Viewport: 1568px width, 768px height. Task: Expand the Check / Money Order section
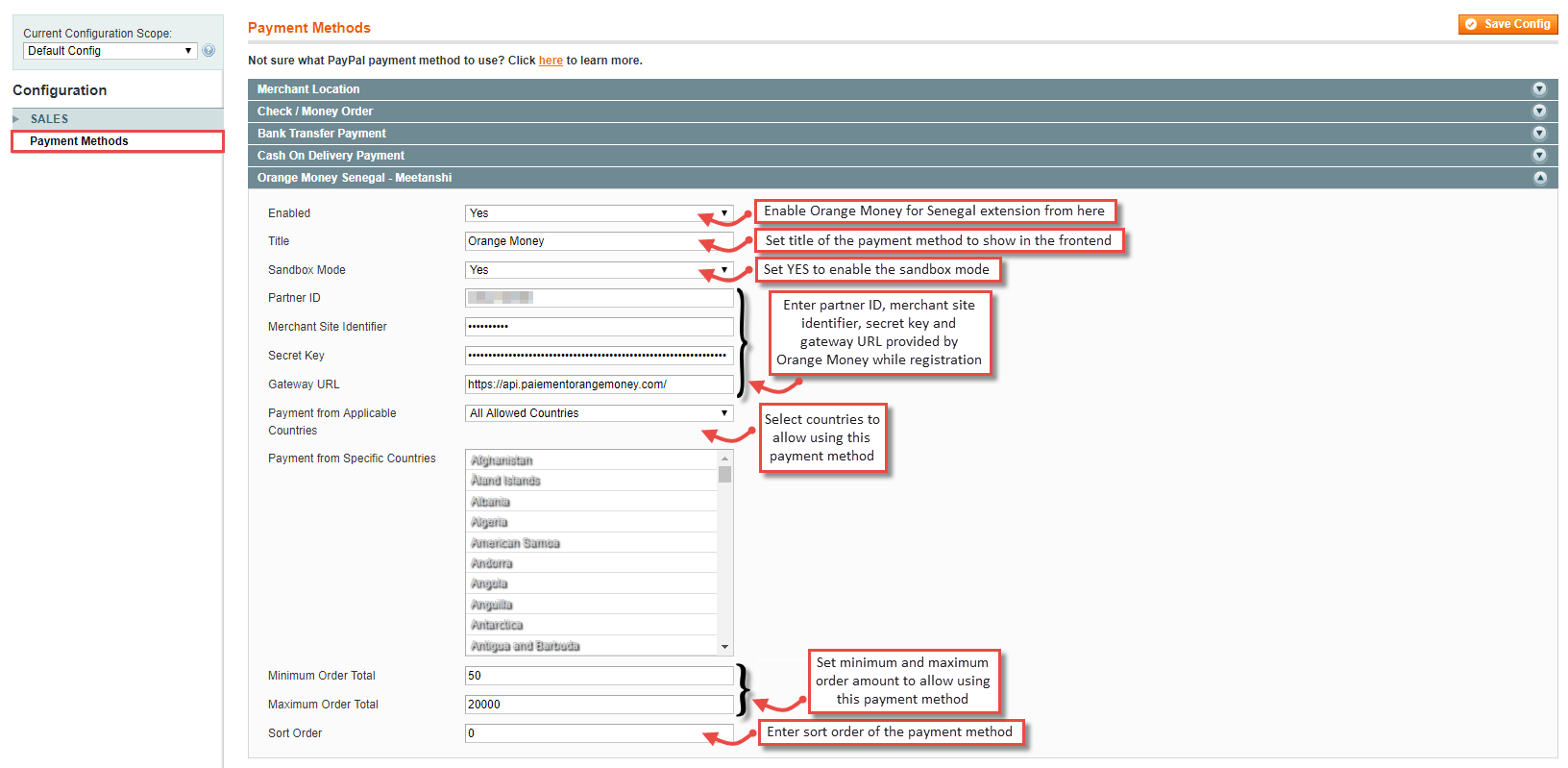tap(902, 111)
